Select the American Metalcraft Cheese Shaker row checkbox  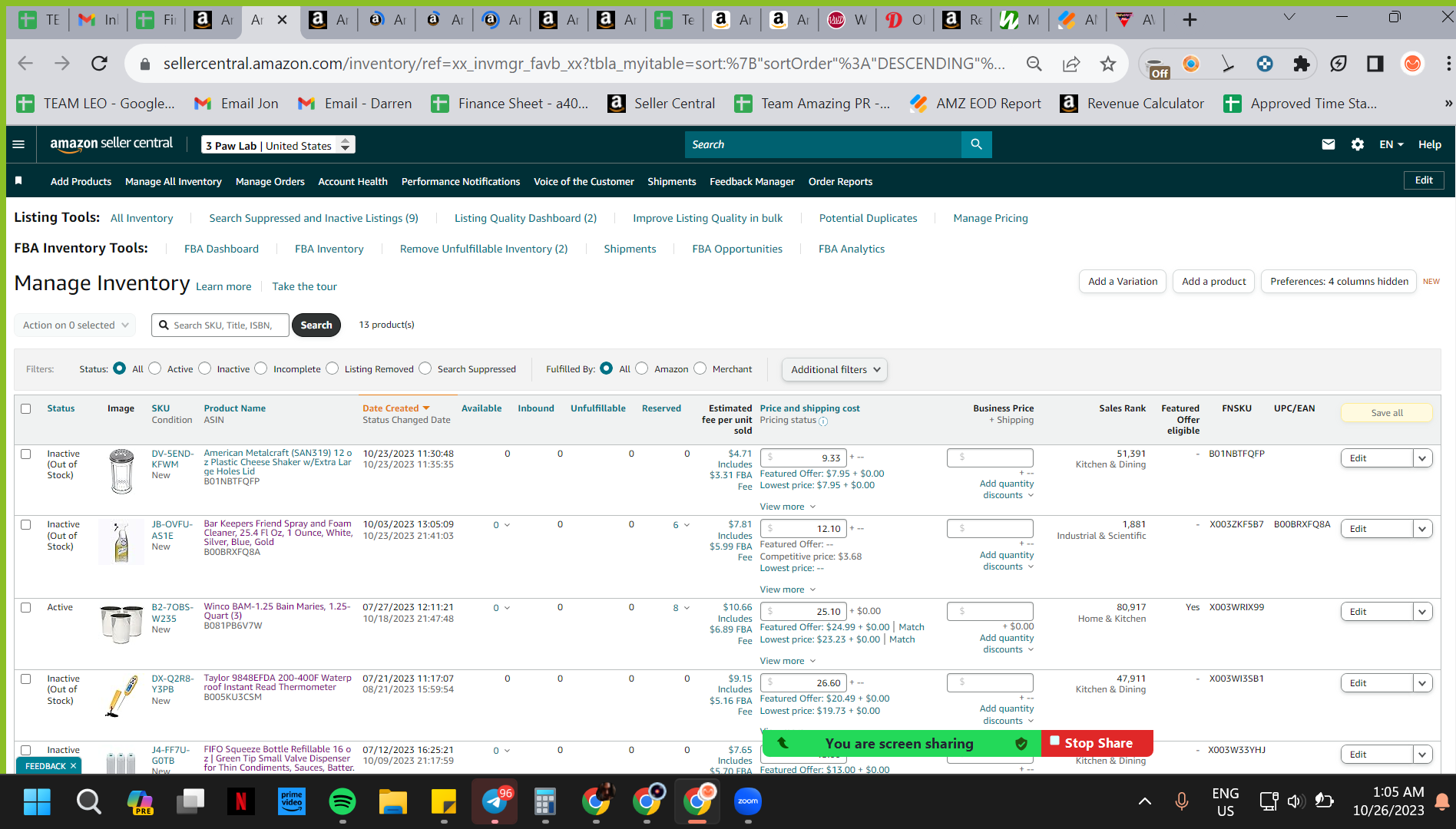click(26, 454)
